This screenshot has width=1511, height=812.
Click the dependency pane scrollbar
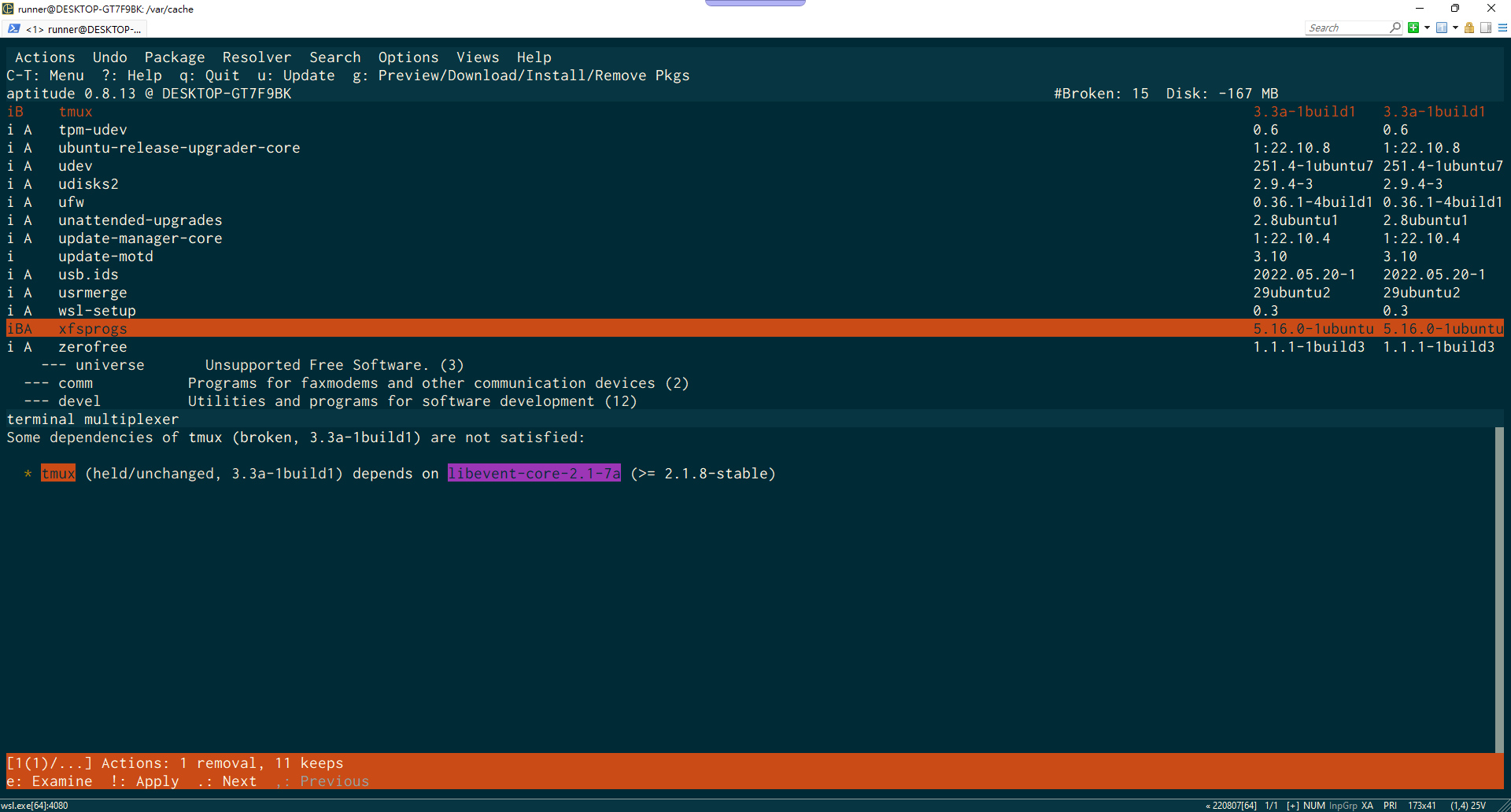1499,590
